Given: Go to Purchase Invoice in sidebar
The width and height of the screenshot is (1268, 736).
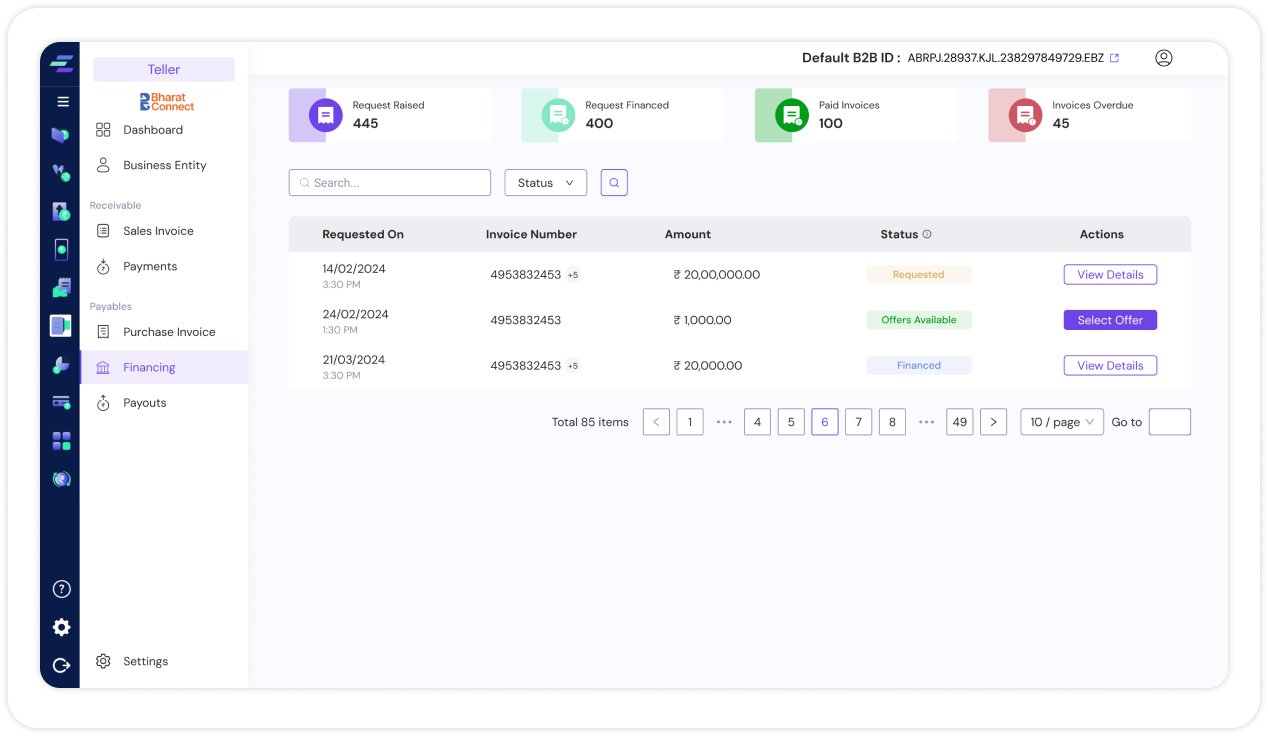Looking at the screenshot, I should pos(169,332).
